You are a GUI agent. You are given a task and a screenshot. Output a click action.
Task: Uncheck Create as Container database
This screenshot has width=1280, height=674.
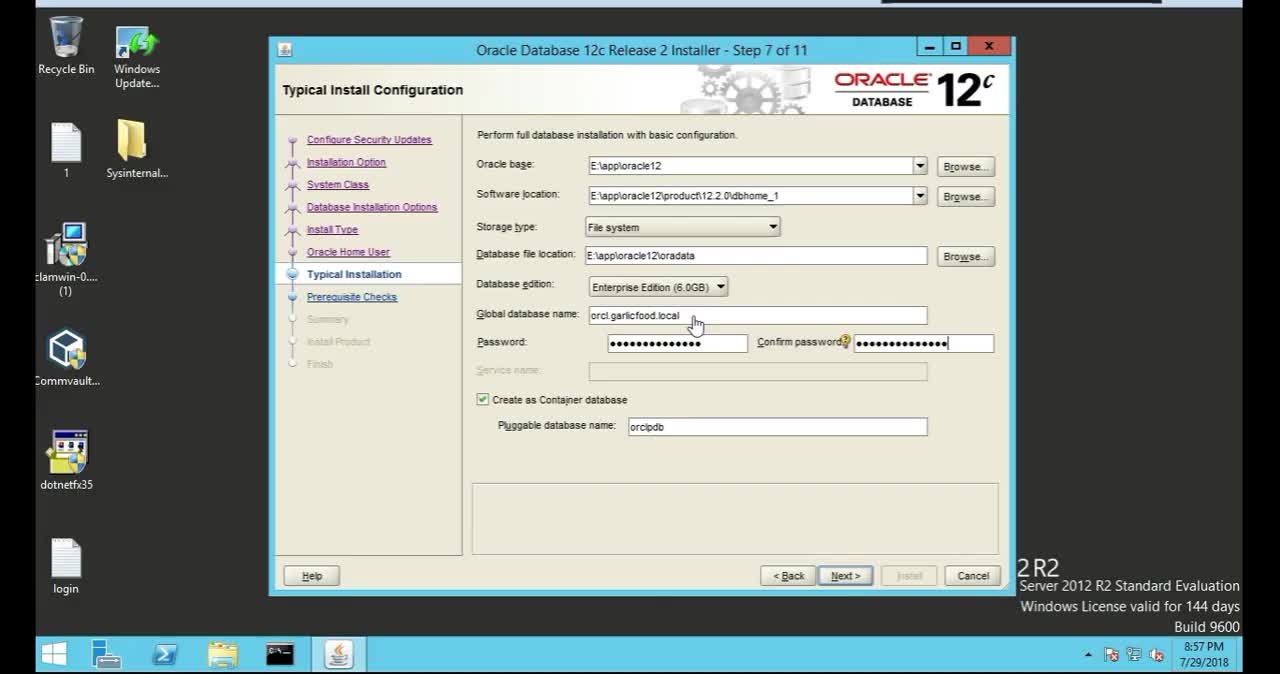pos(483,399)
